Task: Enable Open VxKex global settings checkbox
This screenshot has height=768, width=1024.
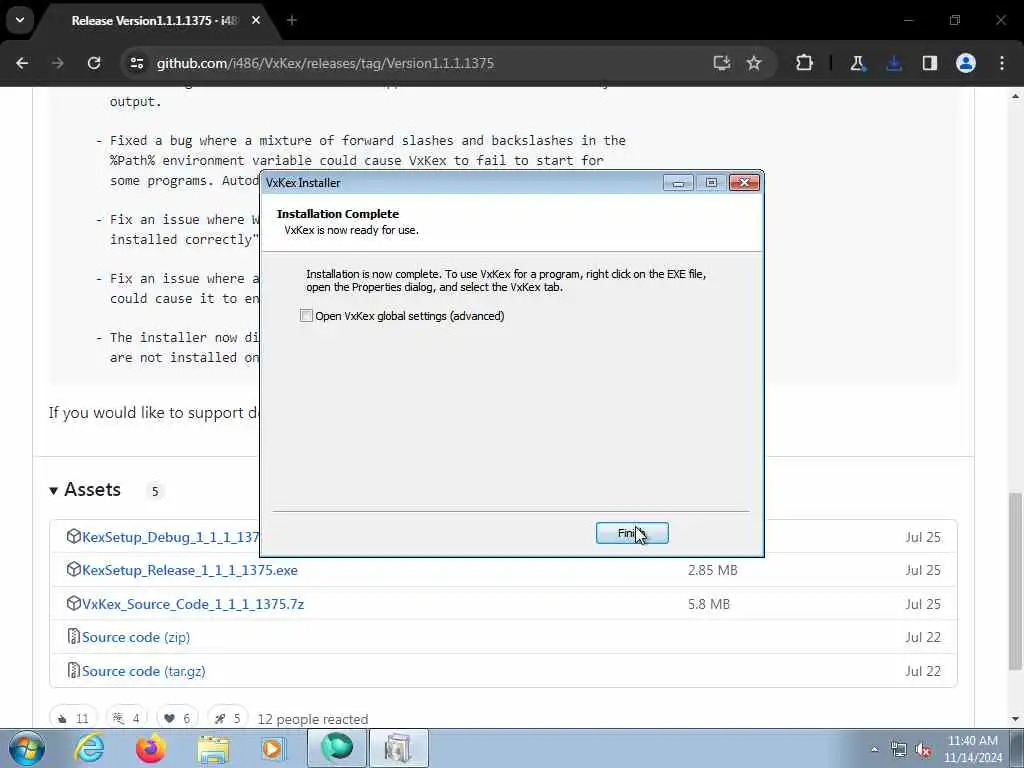Action: 306,315
